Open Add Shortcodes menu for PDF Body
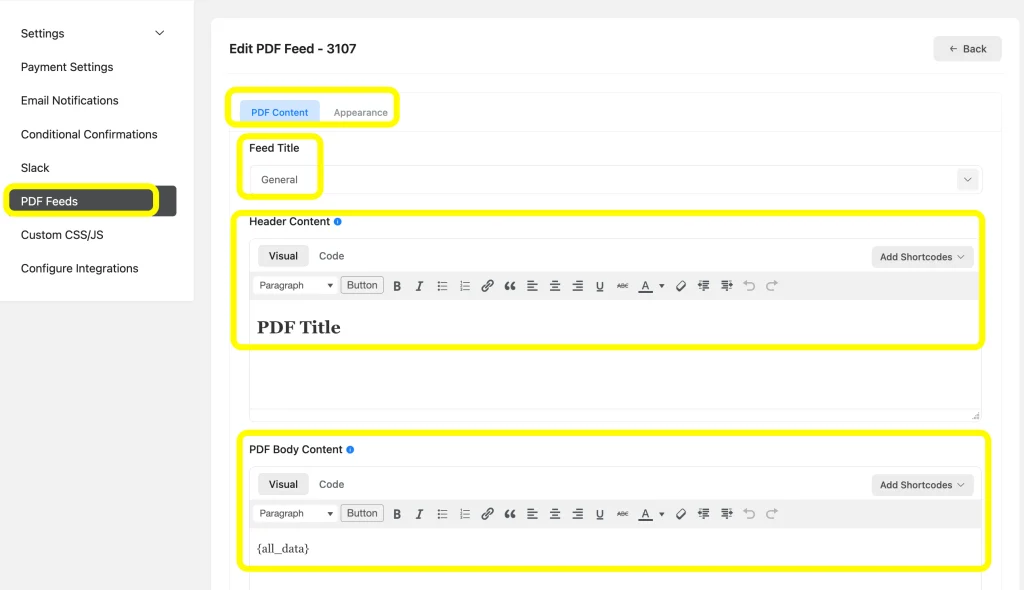 922,485
